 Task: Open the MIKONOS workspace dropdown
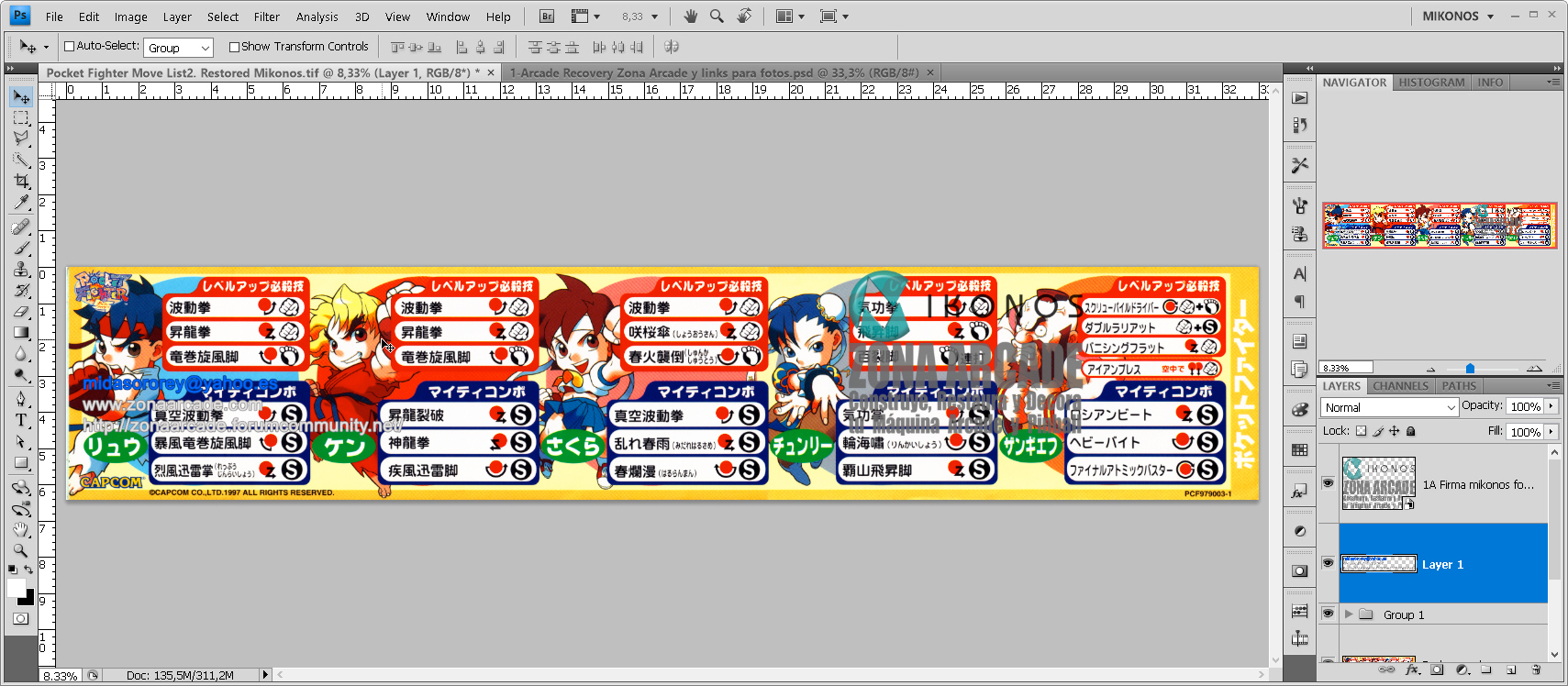coord(1459,16)
